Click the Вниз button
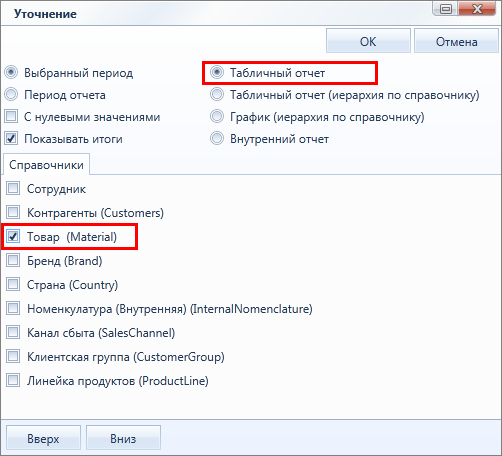The width and height of the screenshot is (502, 456). coord(123,438)
